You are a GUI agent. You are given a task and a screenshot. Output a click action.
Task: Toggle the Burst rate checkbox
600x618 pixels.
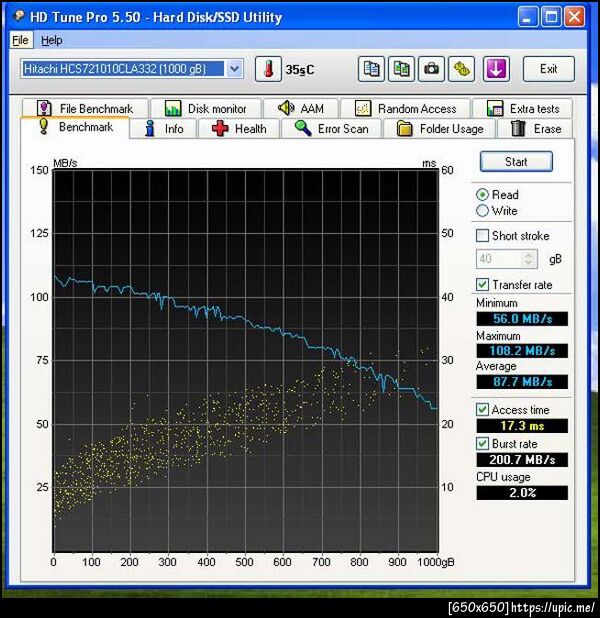click(x=482, y=444)
